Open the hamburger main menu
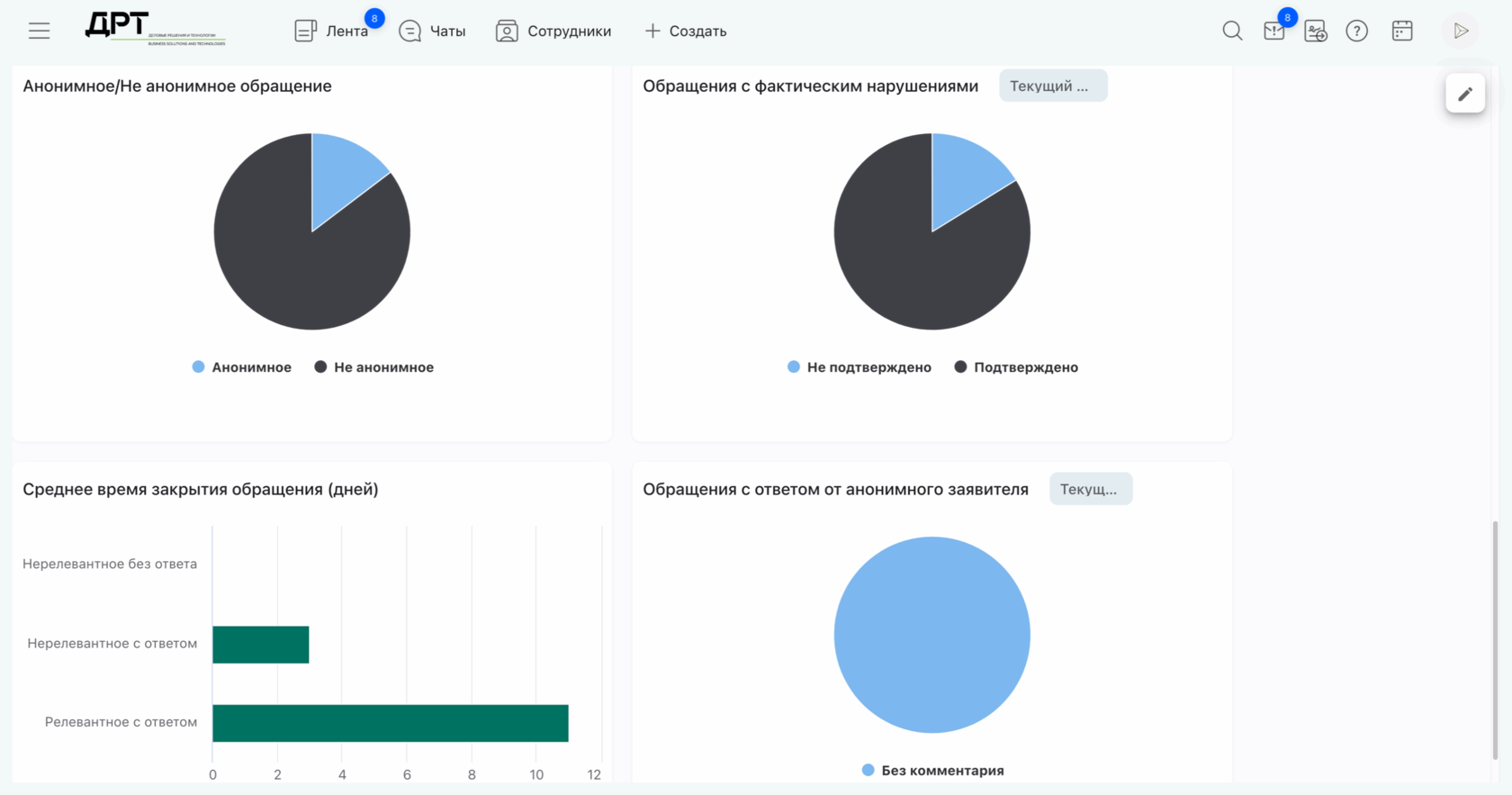The width and height of the screenshot is (1512, 795). point(39,31)
